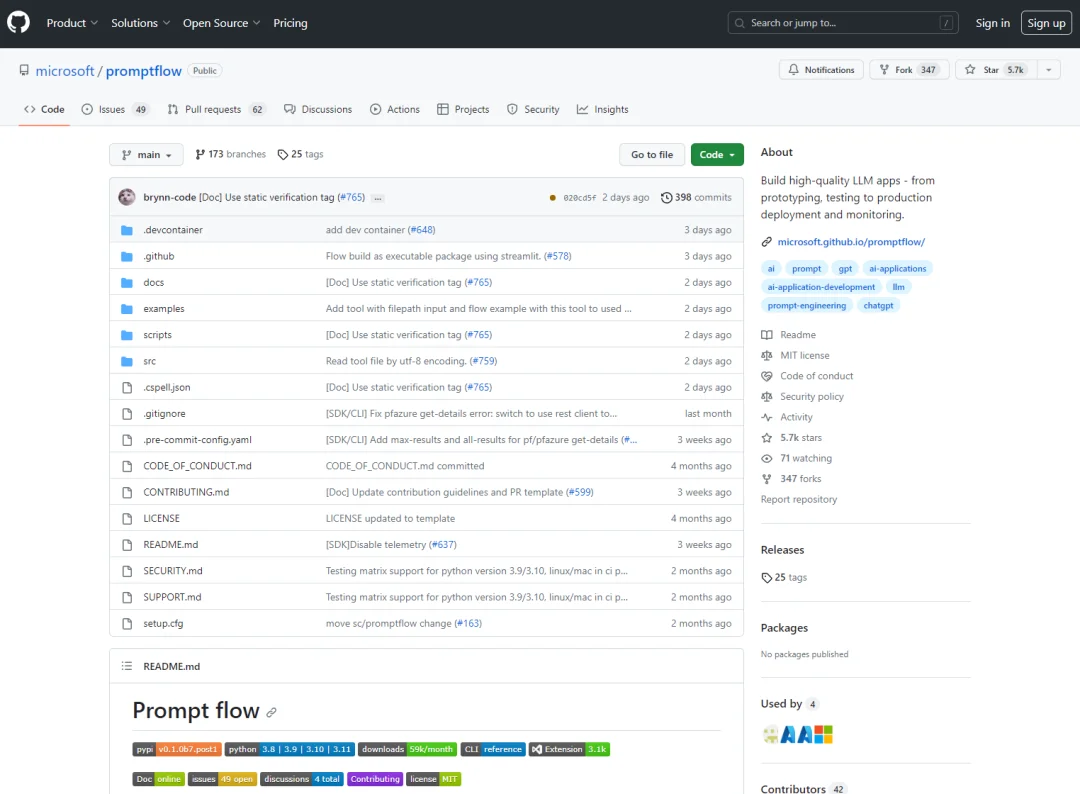Open the downloads 59k/month badge
The height and width of the screenshot is (794, 1080).
click(407, 749)
